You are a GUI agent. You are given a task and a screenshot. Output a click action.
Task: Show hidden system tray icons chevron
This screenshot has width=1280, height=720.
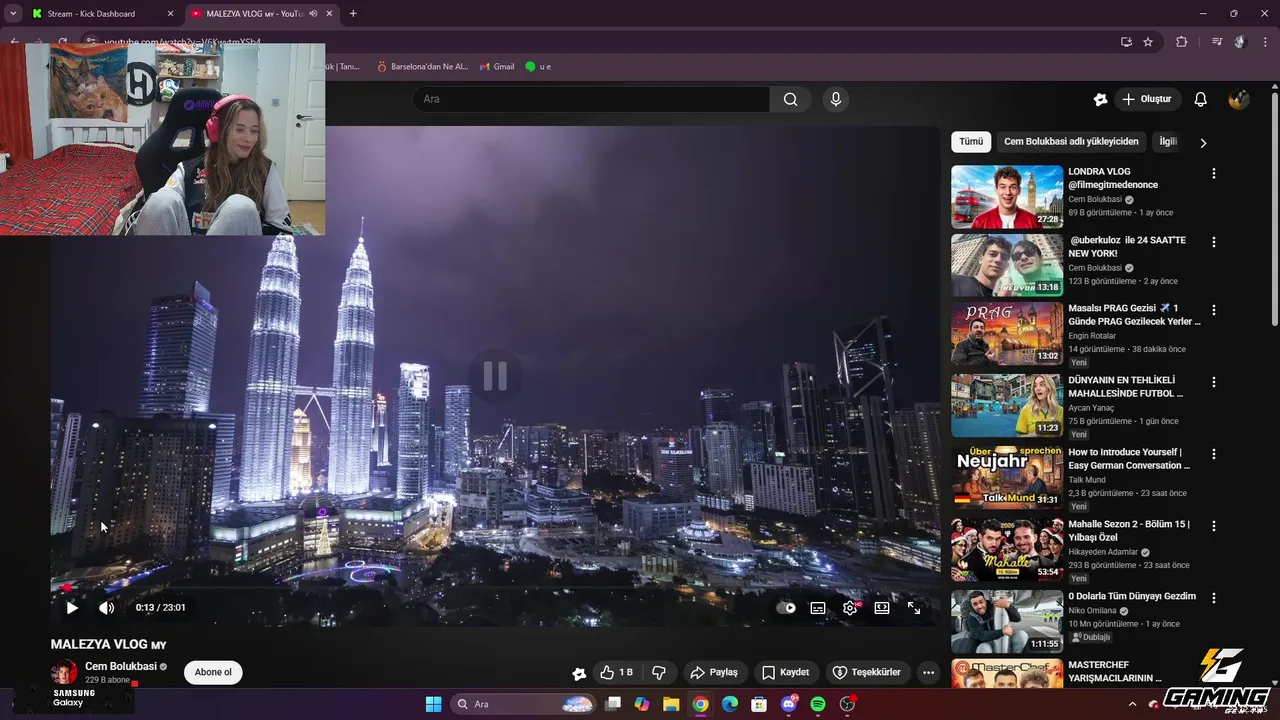tap(1133, 704)
